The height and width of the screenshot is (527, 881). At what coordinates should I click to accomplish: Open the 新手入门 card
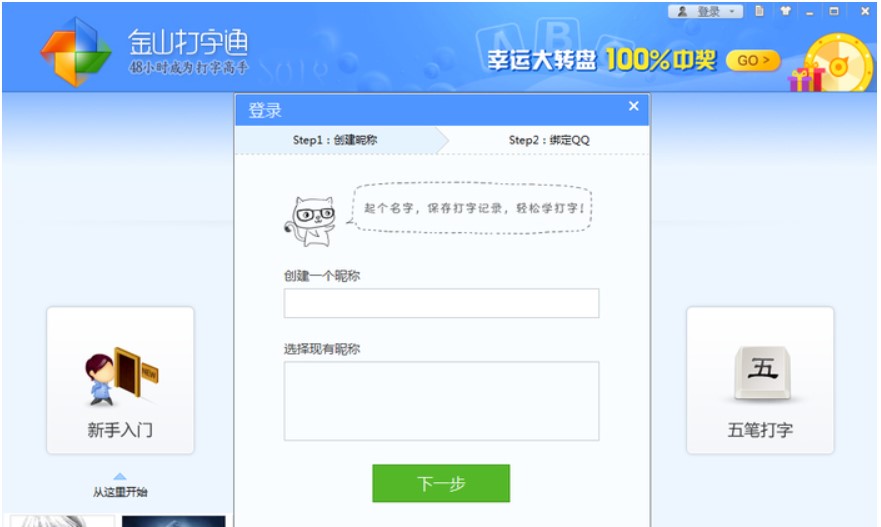tap(120, 380)
